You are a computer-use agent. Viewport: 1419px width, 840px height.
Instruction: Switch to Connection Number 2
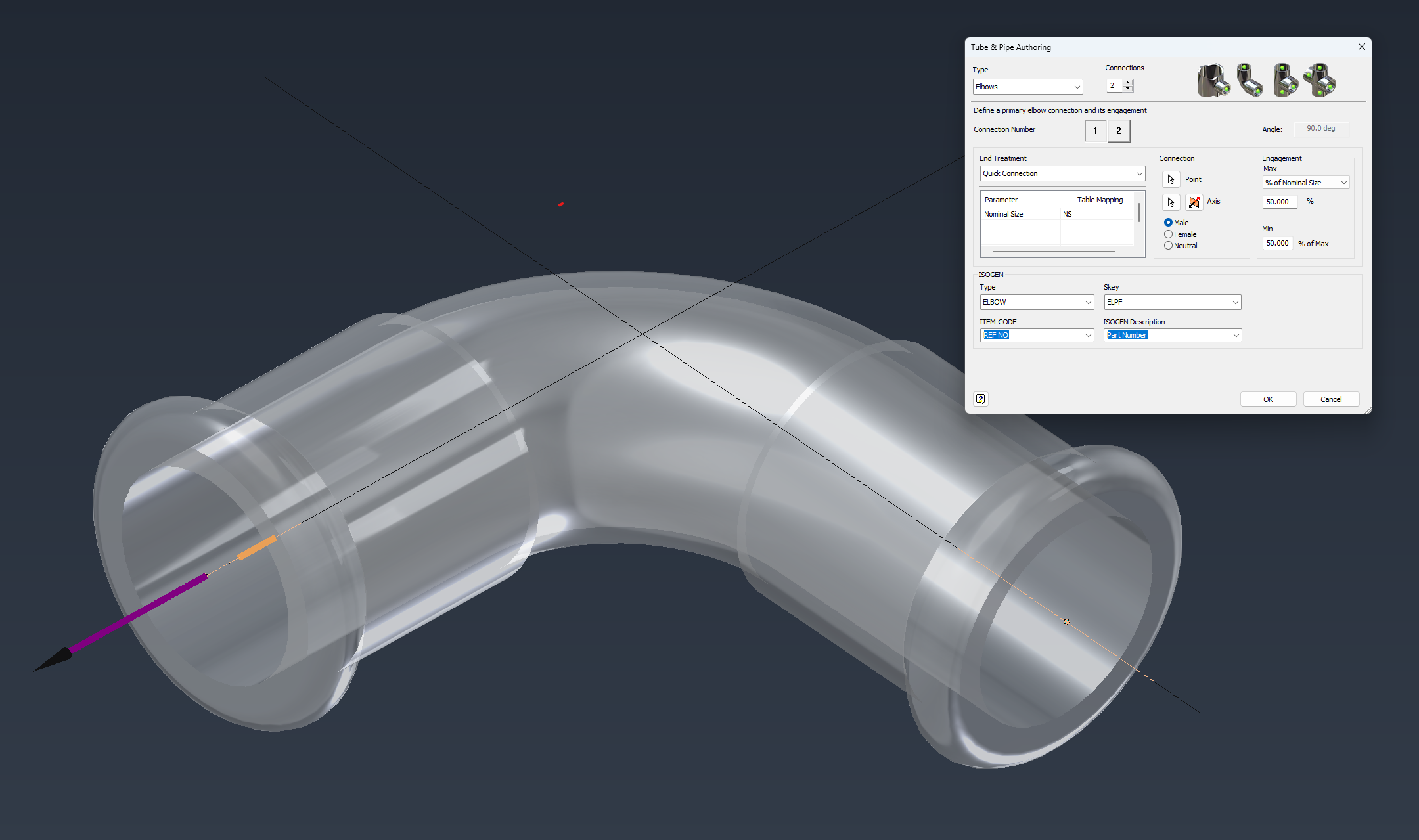[x=1118, y=131]
